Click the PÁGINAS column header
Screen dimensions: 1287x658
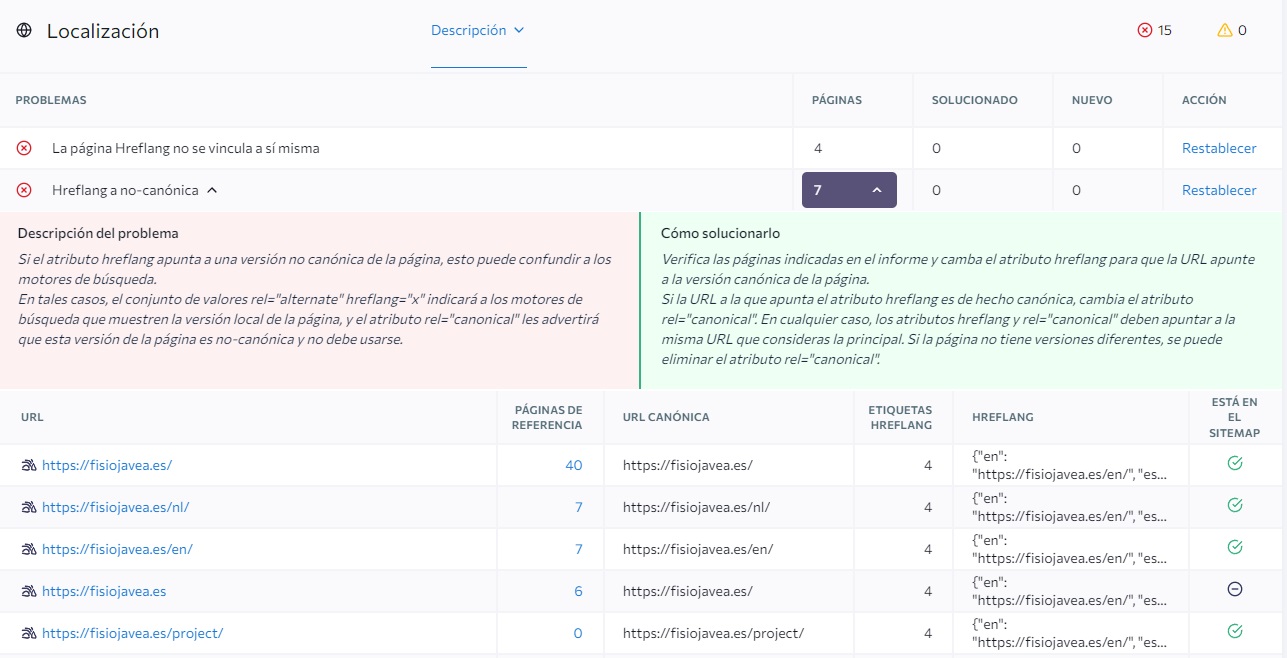(x=836, y=100)
